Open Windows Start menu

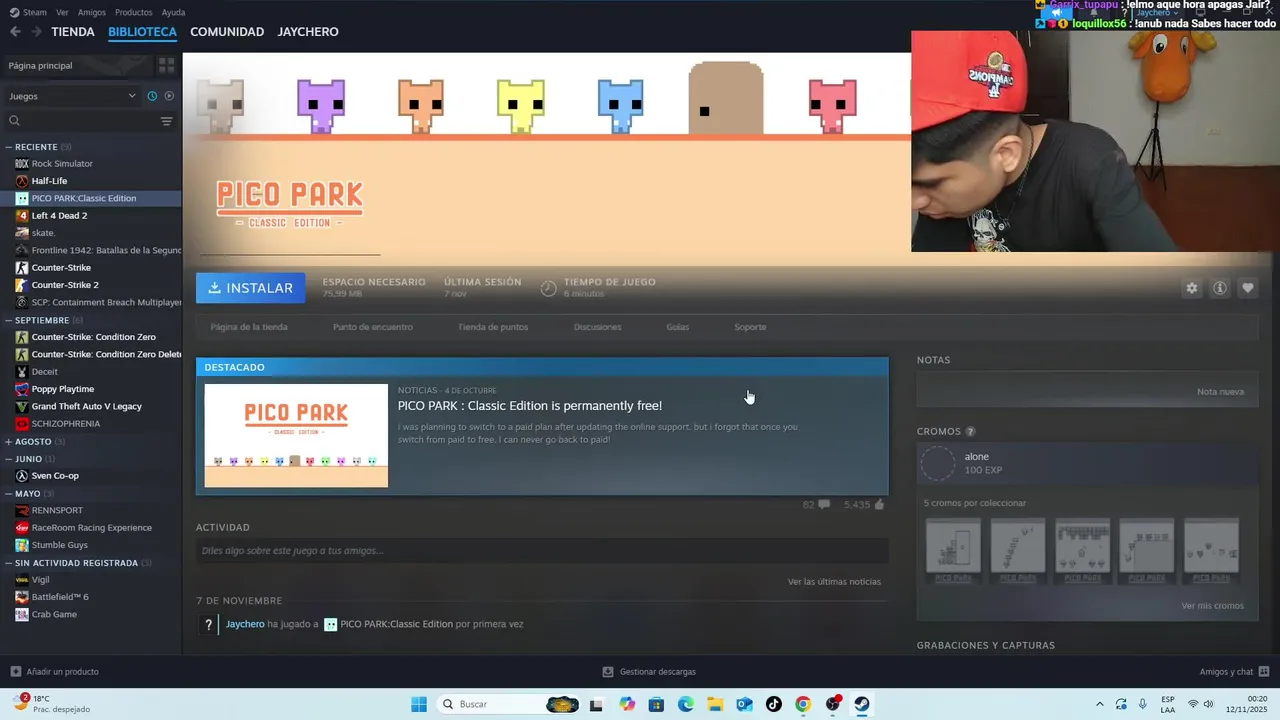[419, 704]
